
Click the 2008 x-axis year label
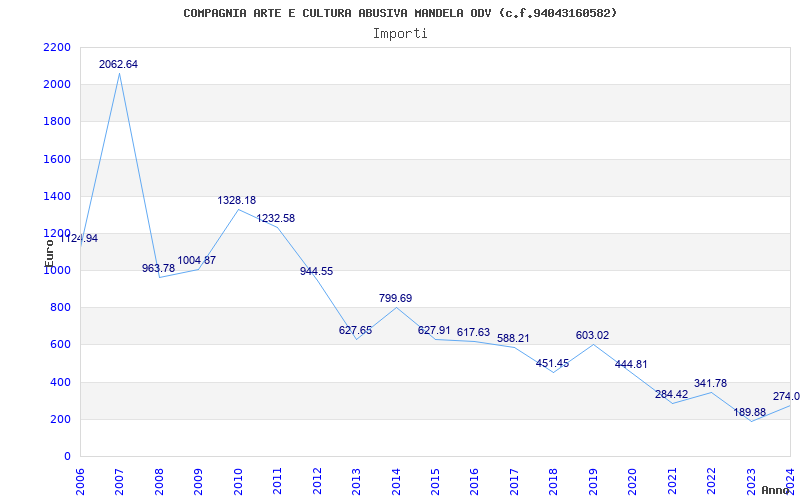pyautogui.click(x=159, y=481)
